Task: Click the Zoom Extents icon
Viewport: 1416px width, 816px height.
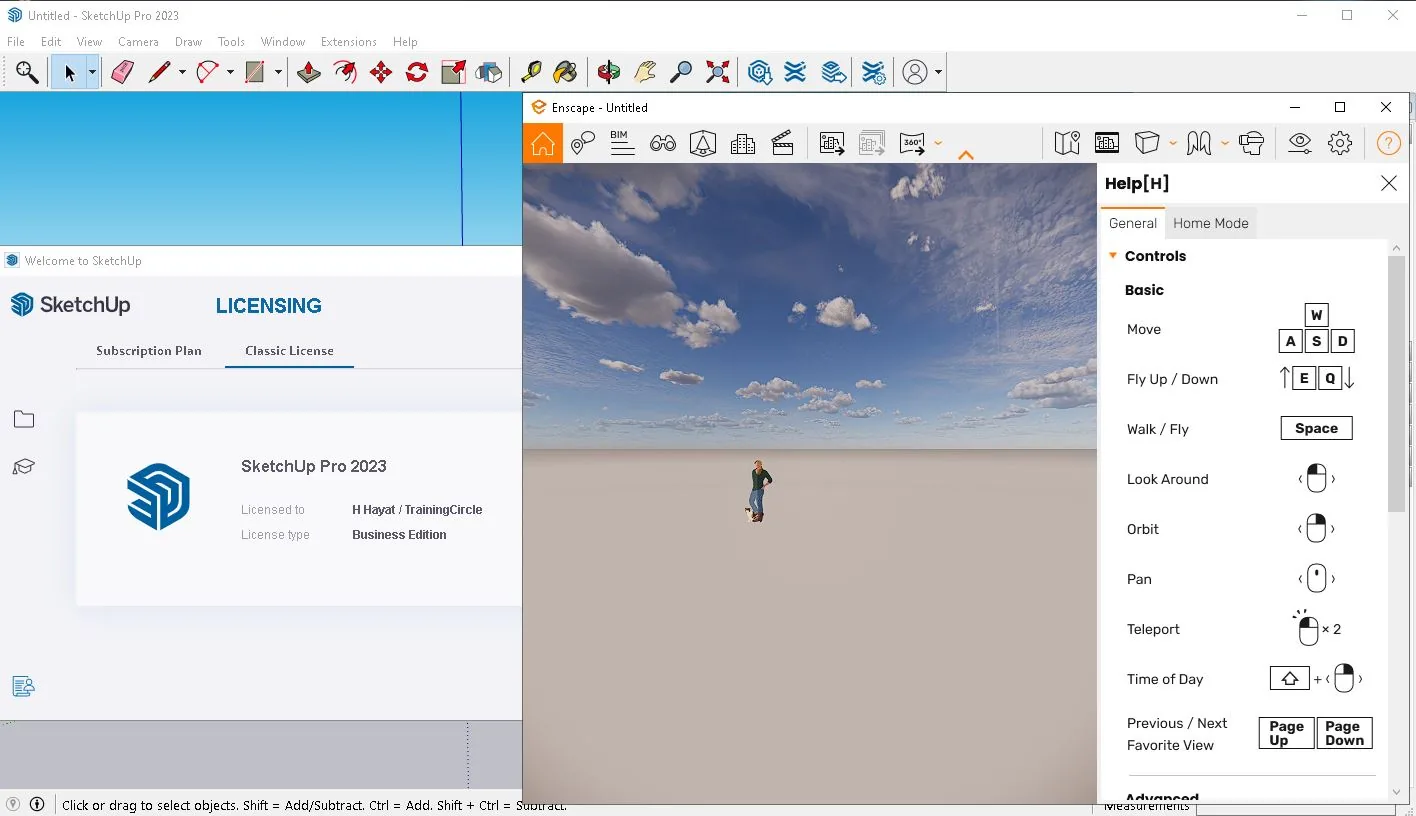Action: click(717, 72)
